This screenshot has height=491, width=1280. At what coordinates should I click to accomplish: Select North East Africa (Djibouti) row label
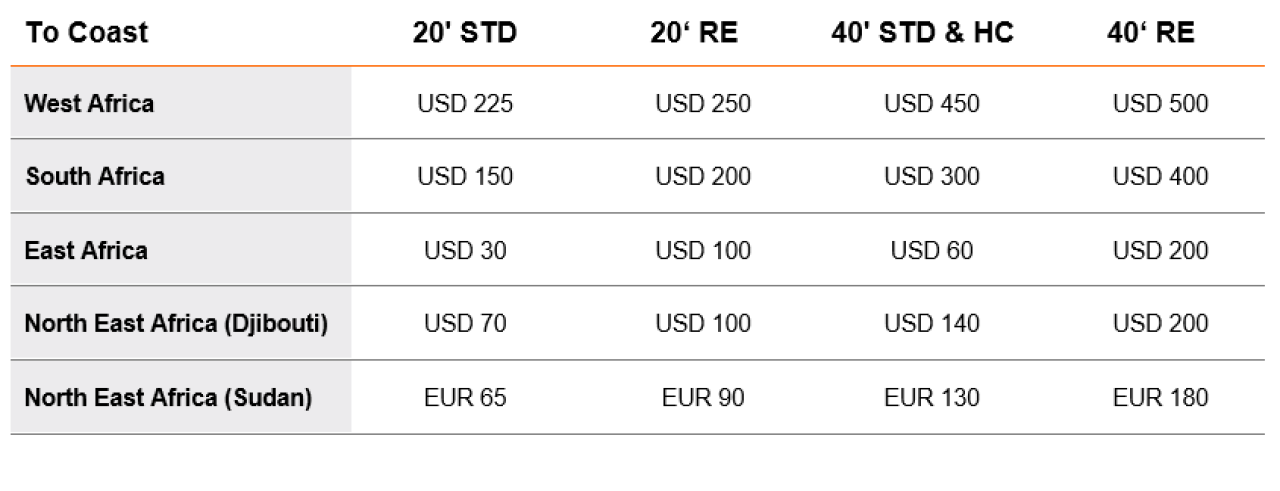[x=176, y=324]
